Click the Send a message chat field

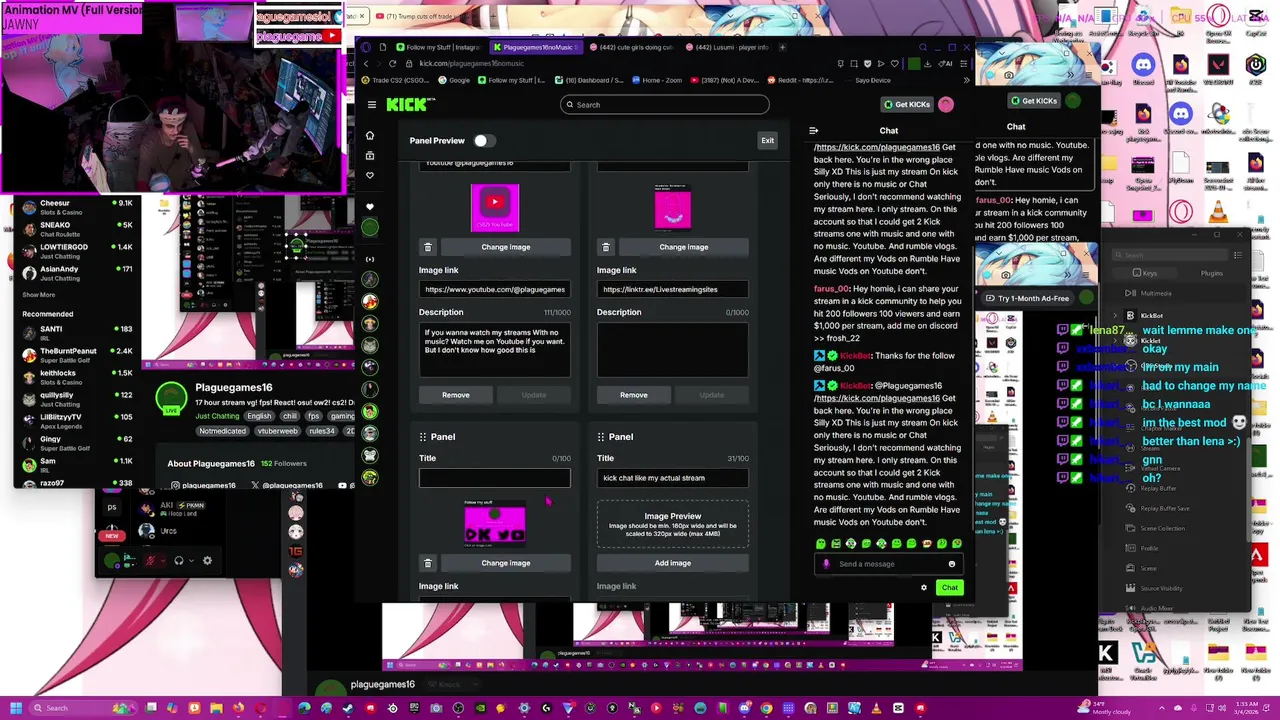[x=890, y=564]
